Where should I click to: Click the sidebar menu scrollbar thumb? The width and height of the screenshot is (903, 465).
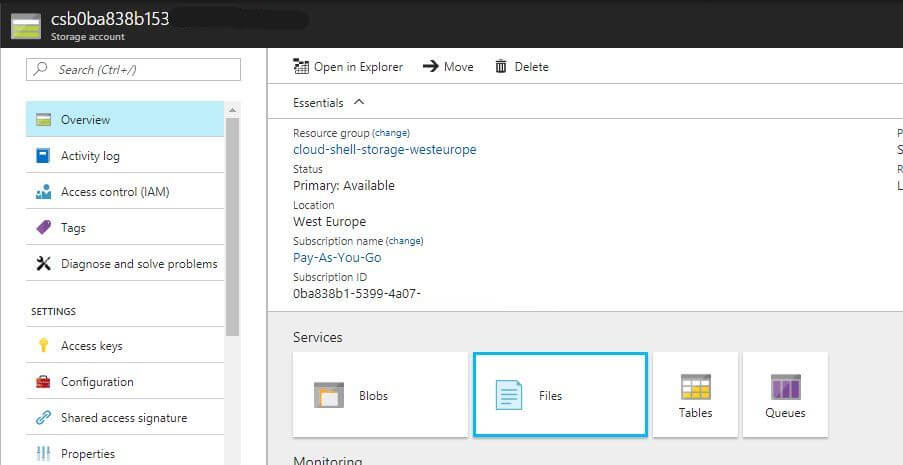232,226
